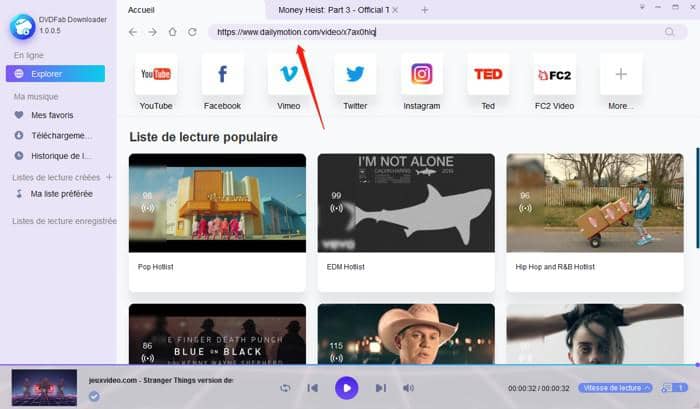Screen dimensions: 700x409
Task: Open the FC2 Video shortcut tile
Action: pyautogui.click(x=554, y=74)
